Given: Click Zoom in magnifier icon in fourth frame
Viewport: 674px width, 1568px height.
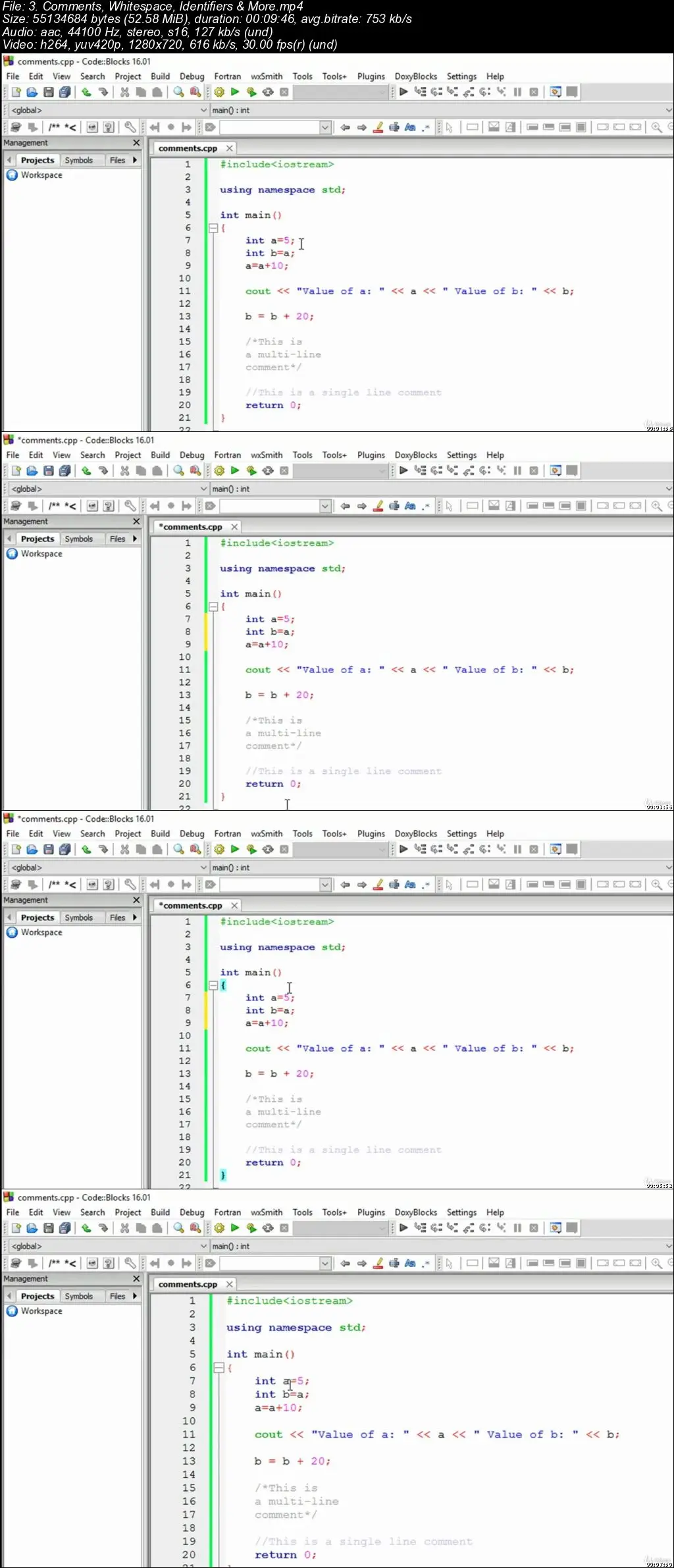Looking at the screenshot, I should click(656, 1263).
